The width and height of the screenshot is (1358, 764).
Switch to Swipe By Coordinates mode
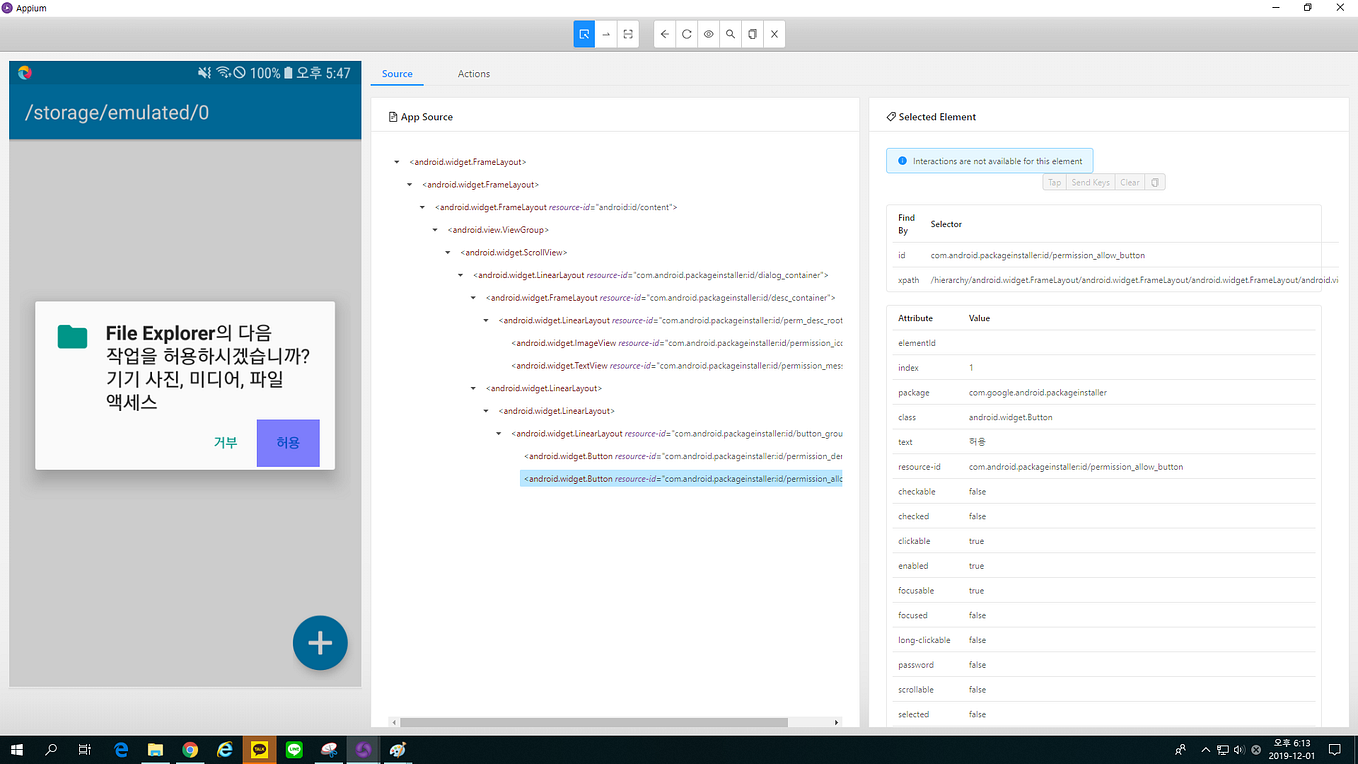[x=628, y=33]
